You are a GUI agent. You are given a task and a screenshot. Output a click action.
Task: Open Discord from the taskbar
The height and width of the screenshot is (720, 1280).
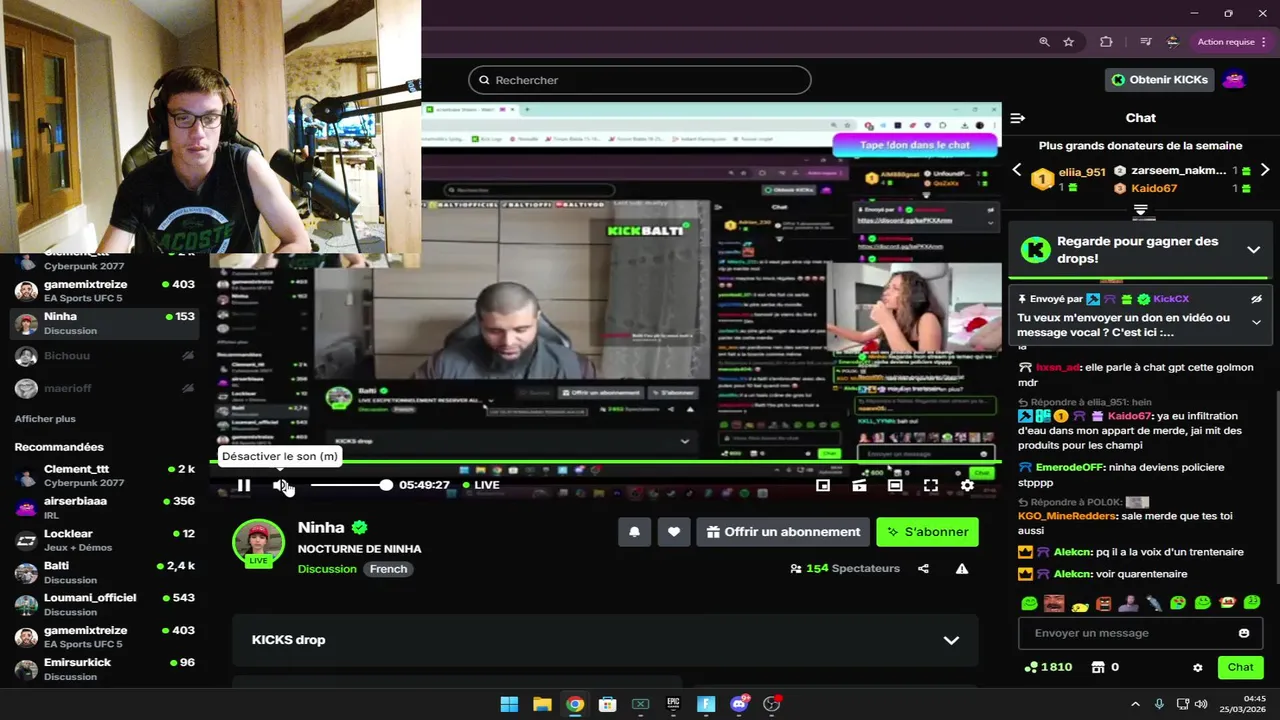[739, 704]
